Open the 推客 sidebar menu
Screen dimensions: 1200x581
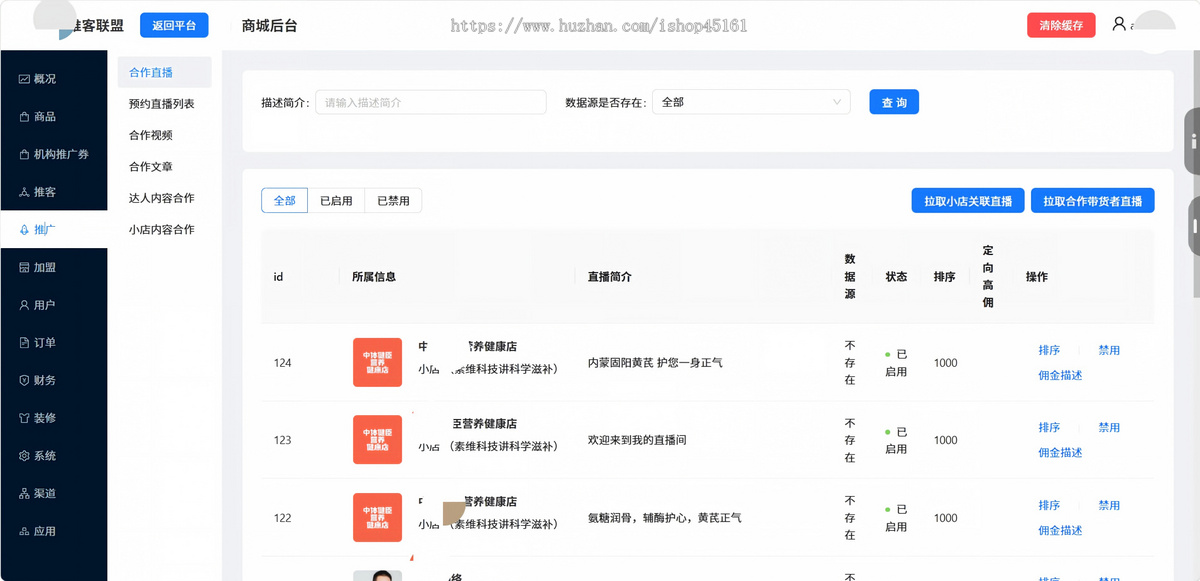53,192
